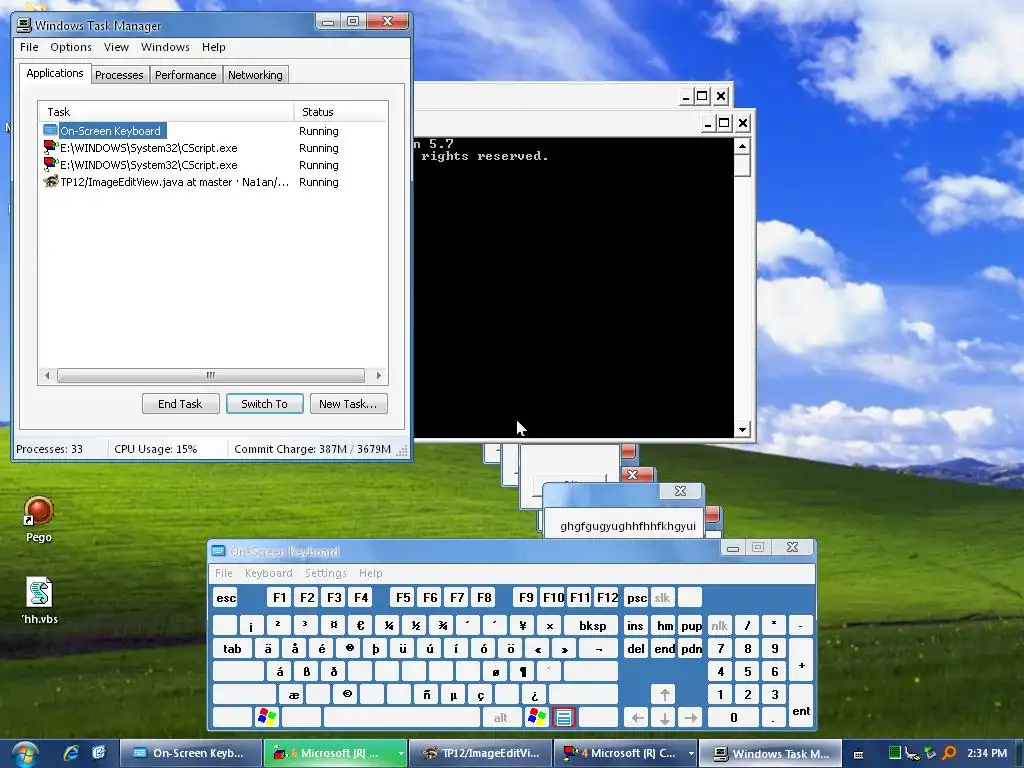Click the 2:34 PM system clock
1024x768 pixels.
tap(986, 753)
